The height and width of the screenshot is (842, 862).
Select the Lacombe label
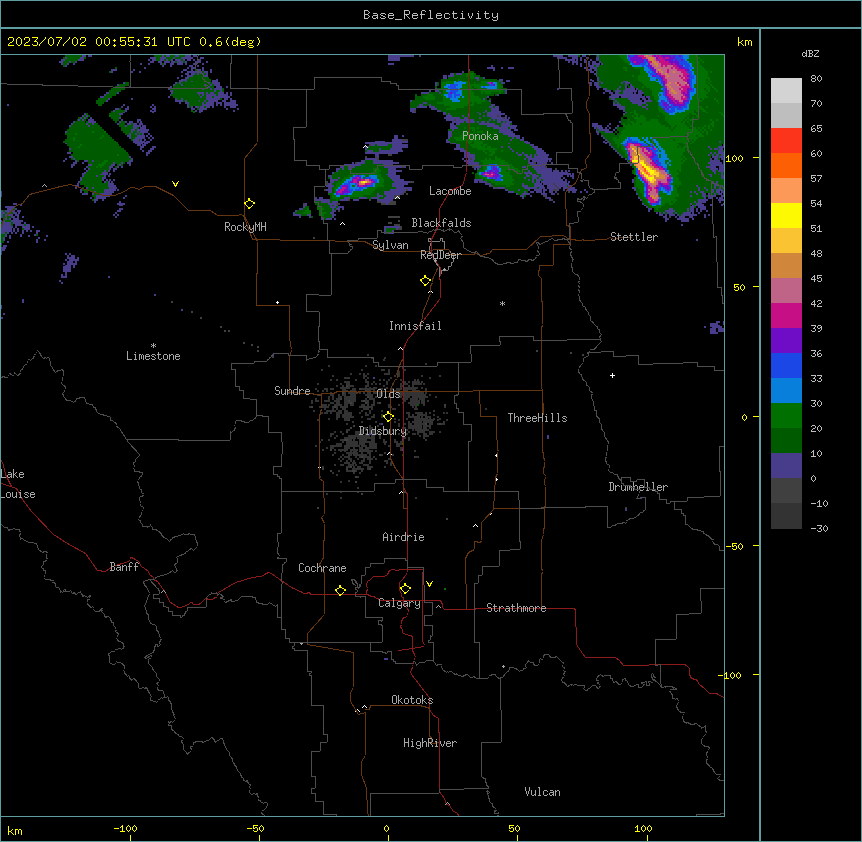point(450,191)
